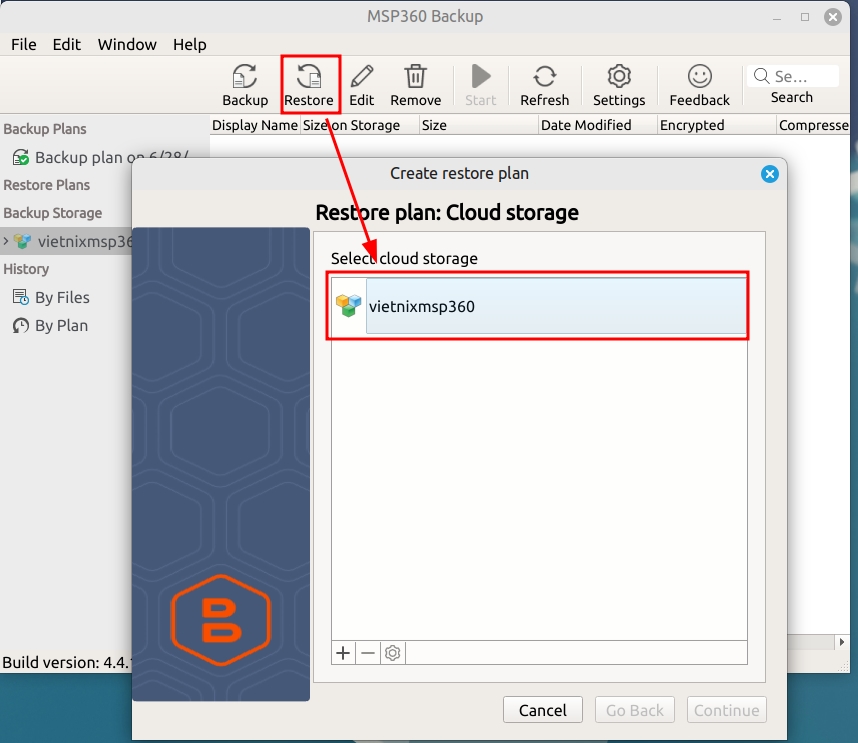Sort by Compressed column header
Viewport: 858px width, 743px height.
coord(813,125)
